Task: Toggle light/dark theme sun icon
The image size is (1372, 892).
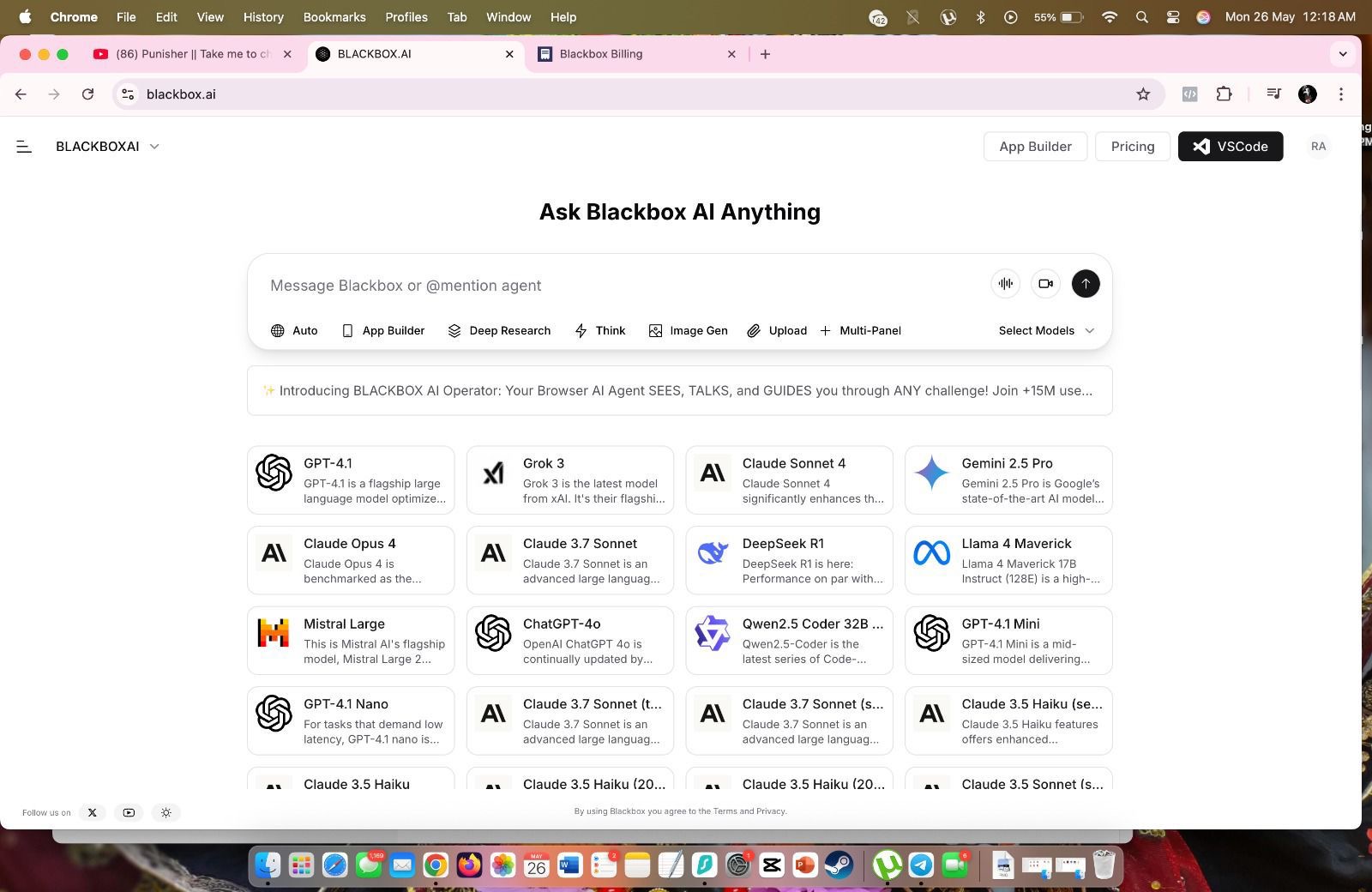Action: click(166, 812)
